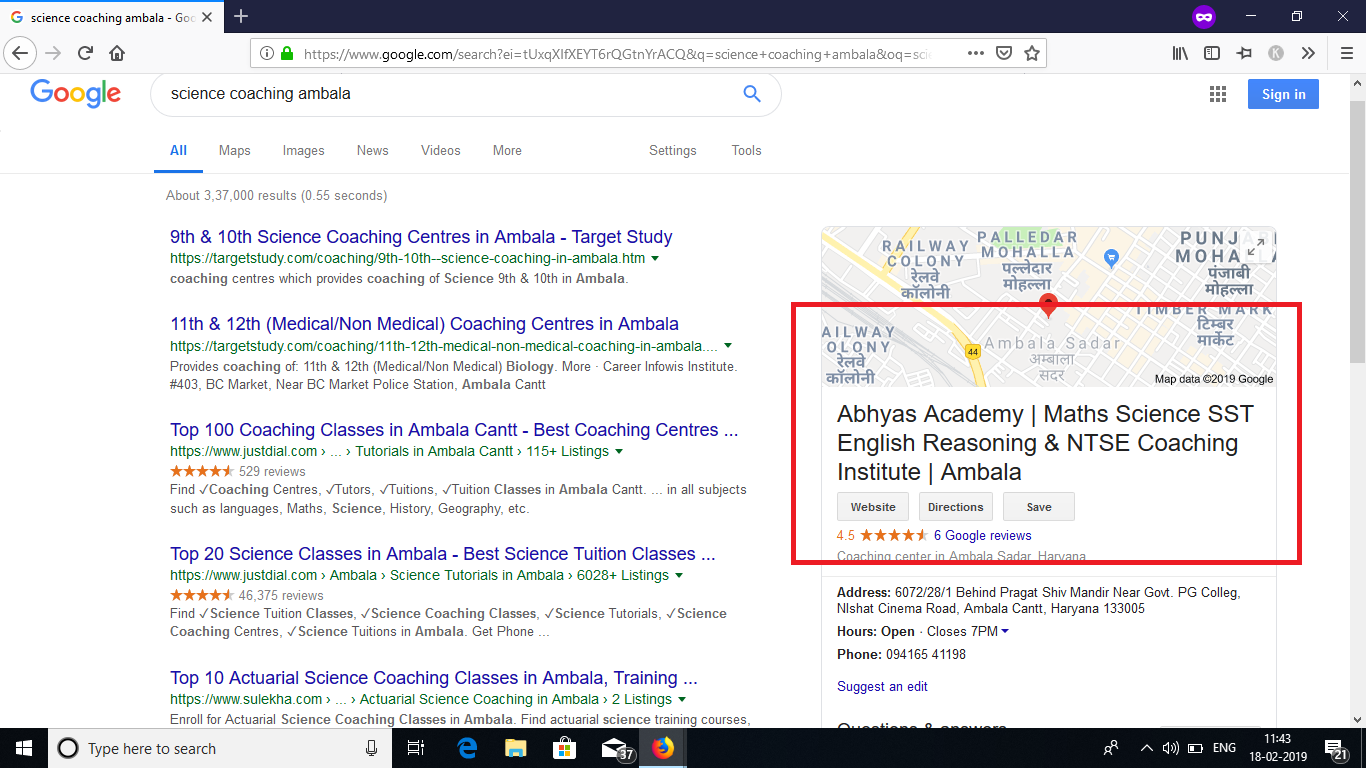Expand the Closes 7PM hours dropdown
This screenshot has width=1366, height=768.
tap(1005, 631)
